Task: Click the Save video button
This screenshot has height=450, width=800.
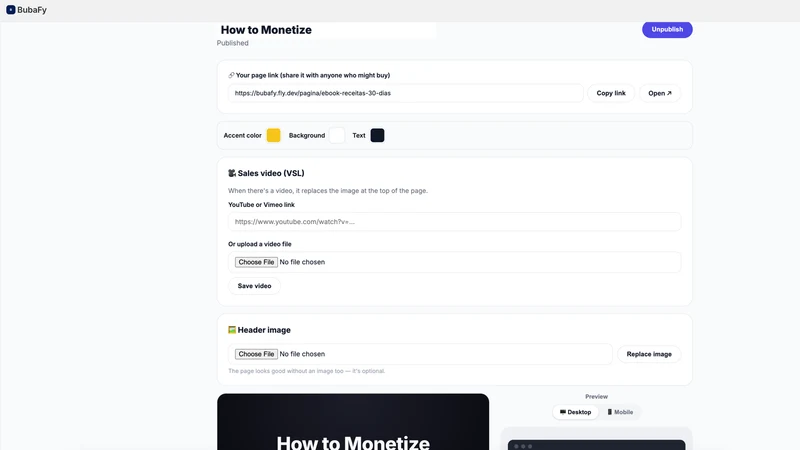Action: pyautogui.click(x=254, y=286)
